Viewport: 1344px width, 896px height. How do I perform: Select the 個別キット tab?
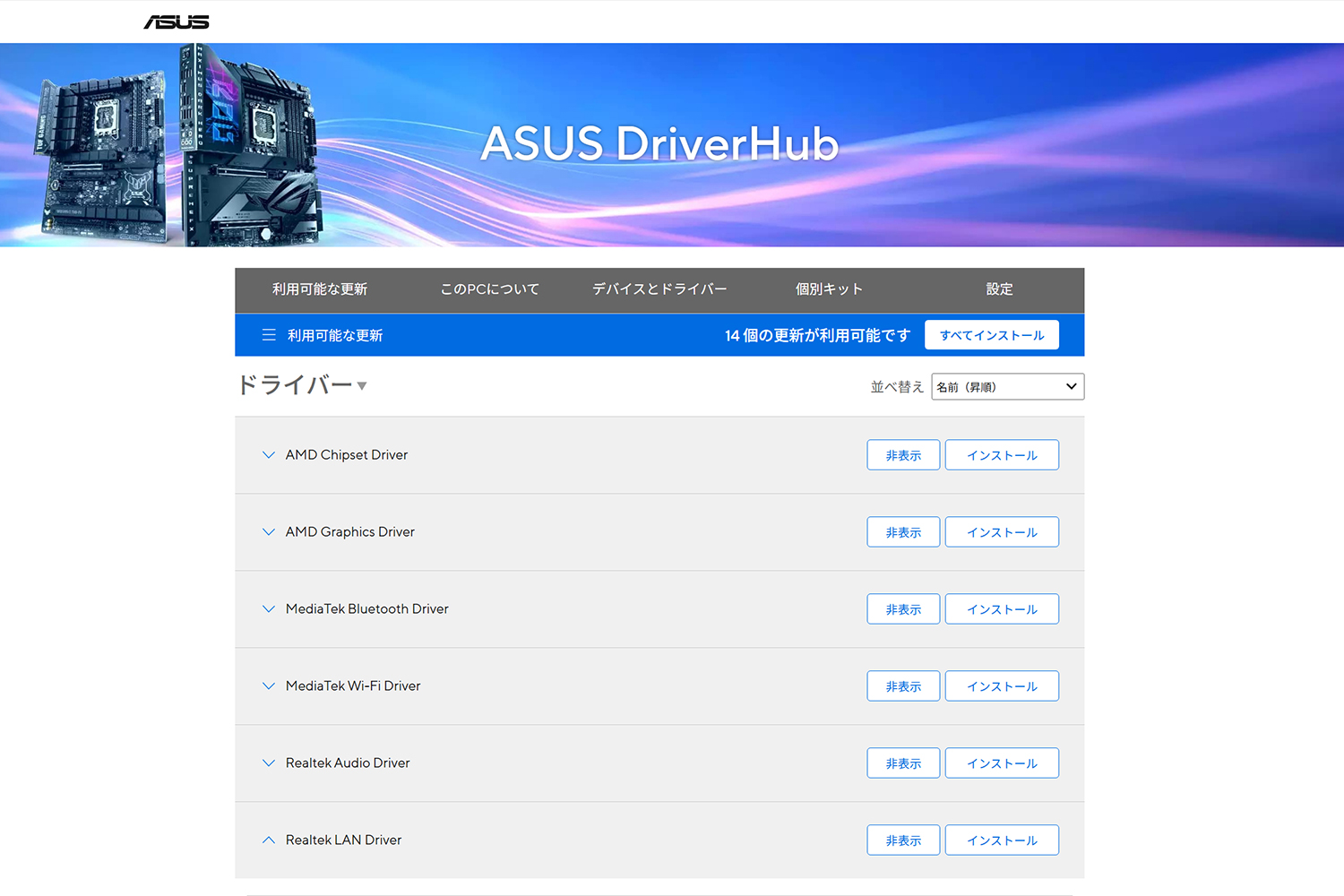coord(829,289)
